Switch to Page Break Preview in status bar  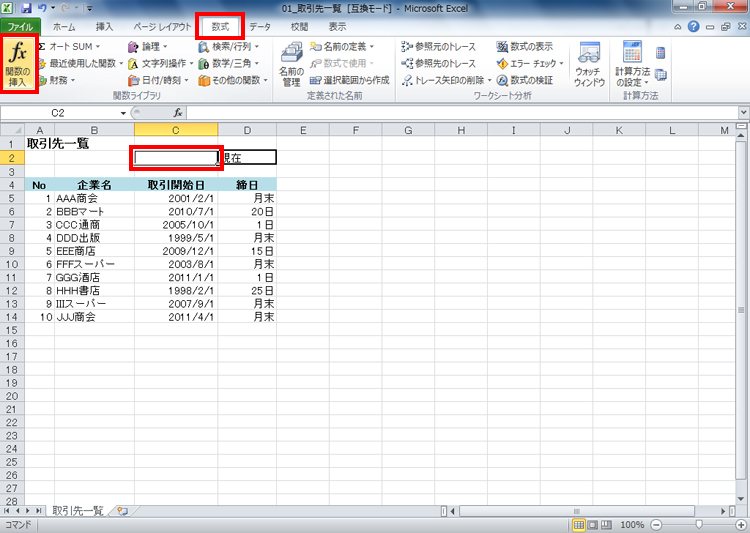click(x=607, y=525)
